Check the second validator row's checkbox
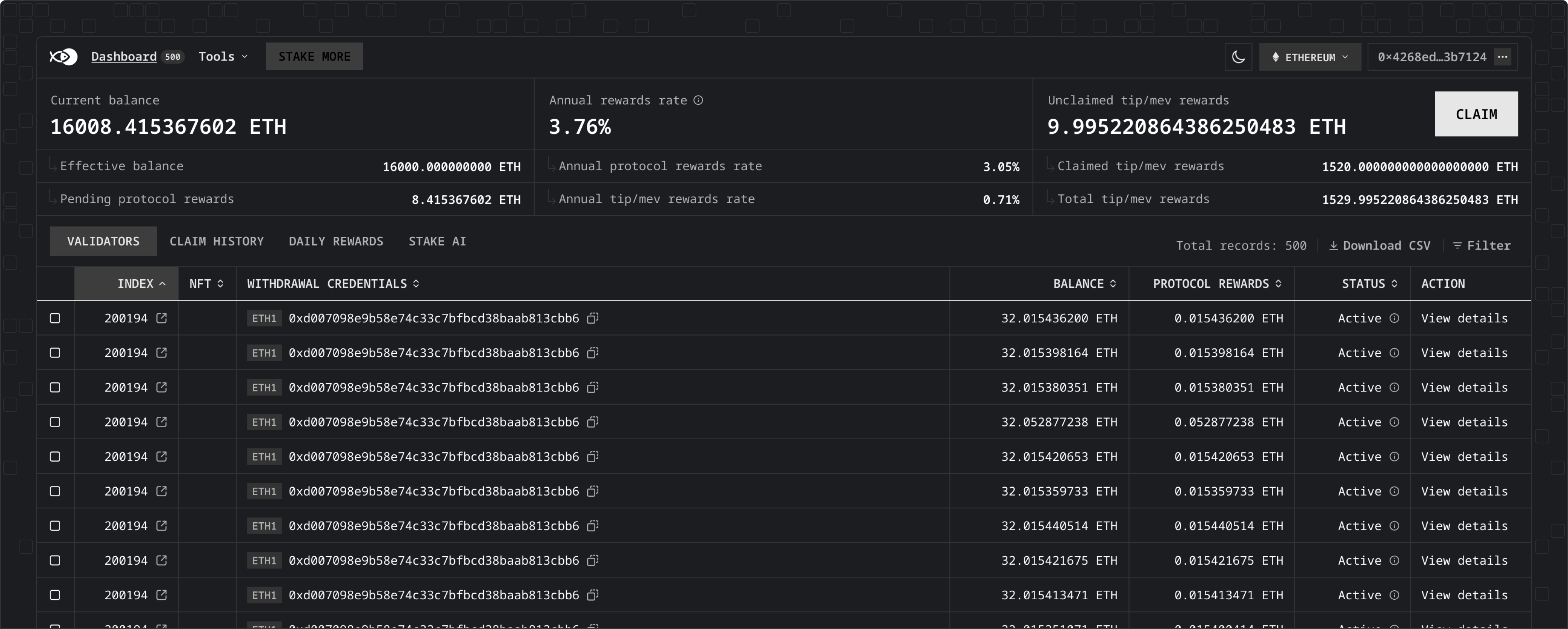Screen dimensions: 1568x629 click(x=55, y=353)
